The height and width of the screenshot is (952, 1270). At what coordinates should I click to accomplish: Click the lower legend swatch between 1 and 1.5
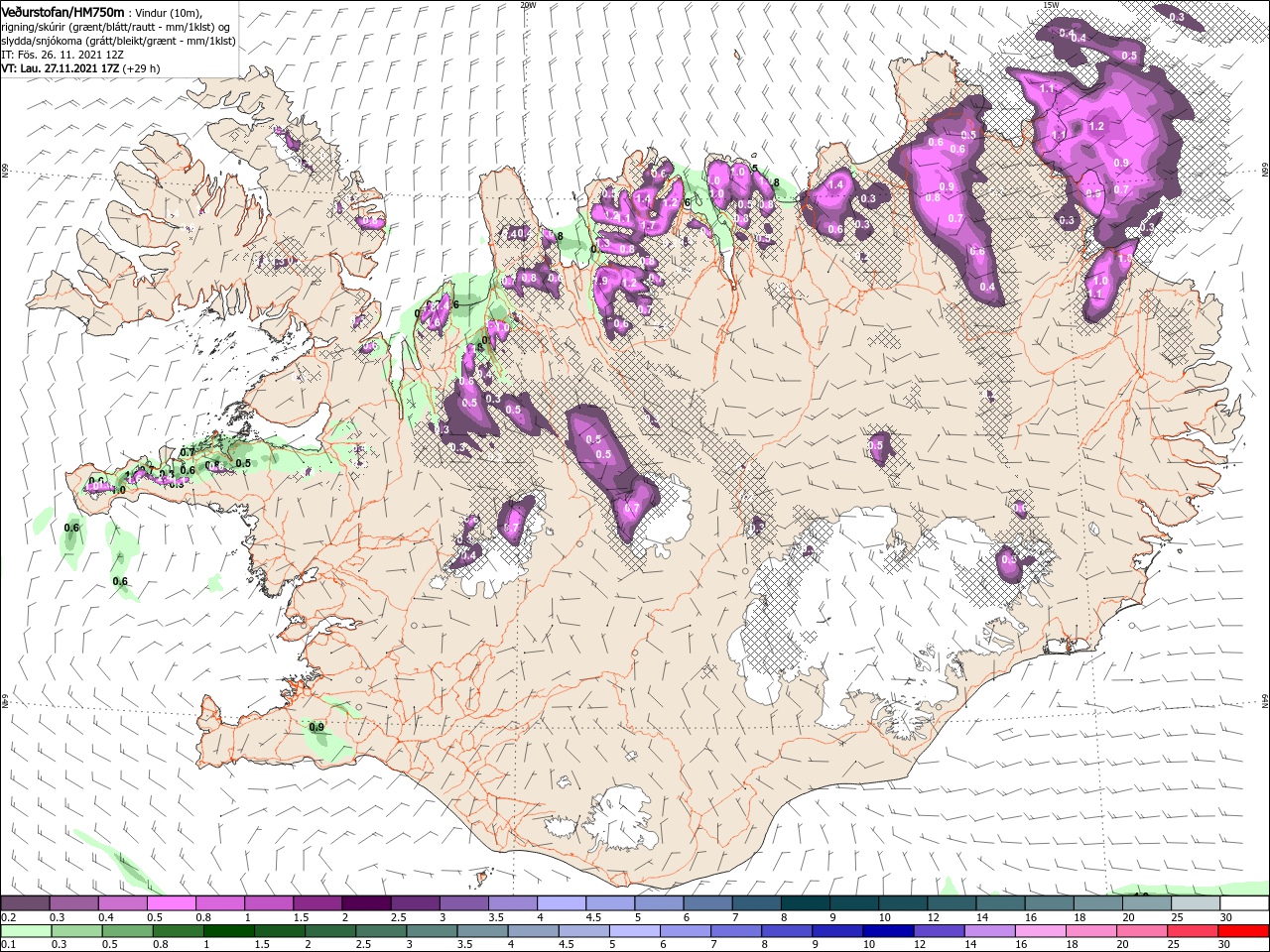[230, 930]
